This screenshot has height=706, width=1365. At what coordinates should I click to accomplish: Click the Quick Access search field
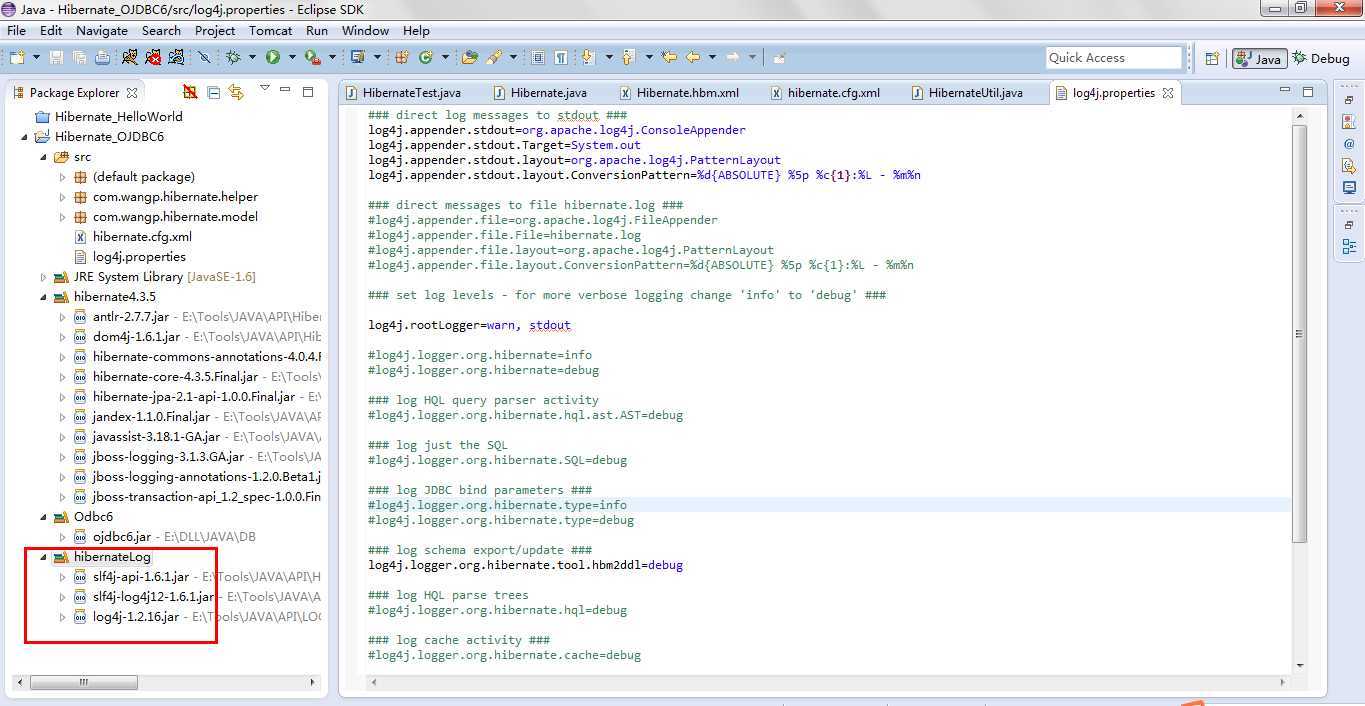pos(1113,58)
